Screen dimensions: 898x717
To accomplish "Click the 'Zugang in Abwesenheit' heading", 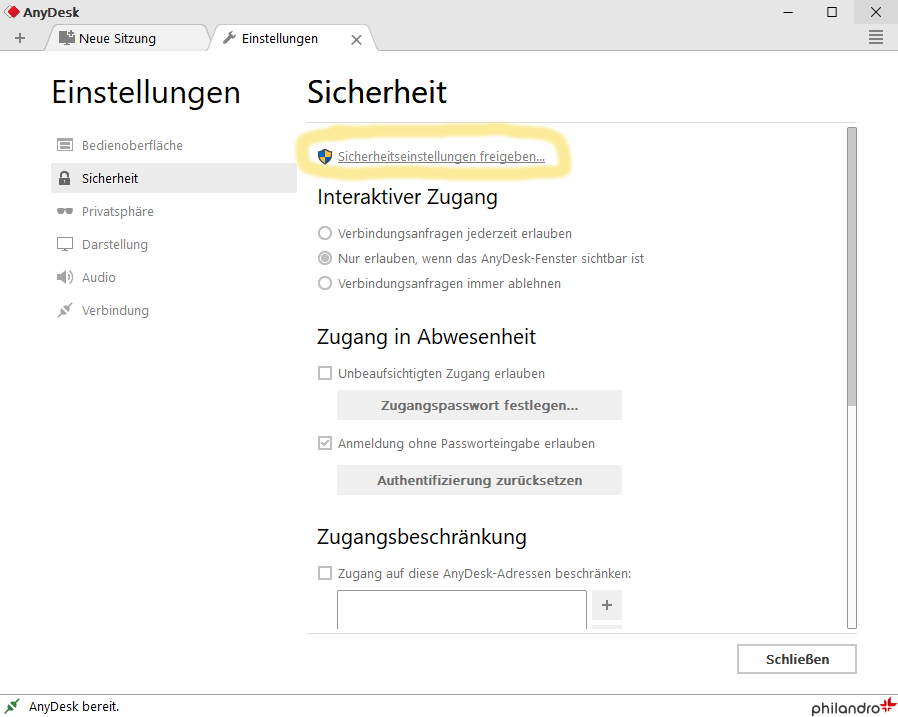I will (426, 337).
